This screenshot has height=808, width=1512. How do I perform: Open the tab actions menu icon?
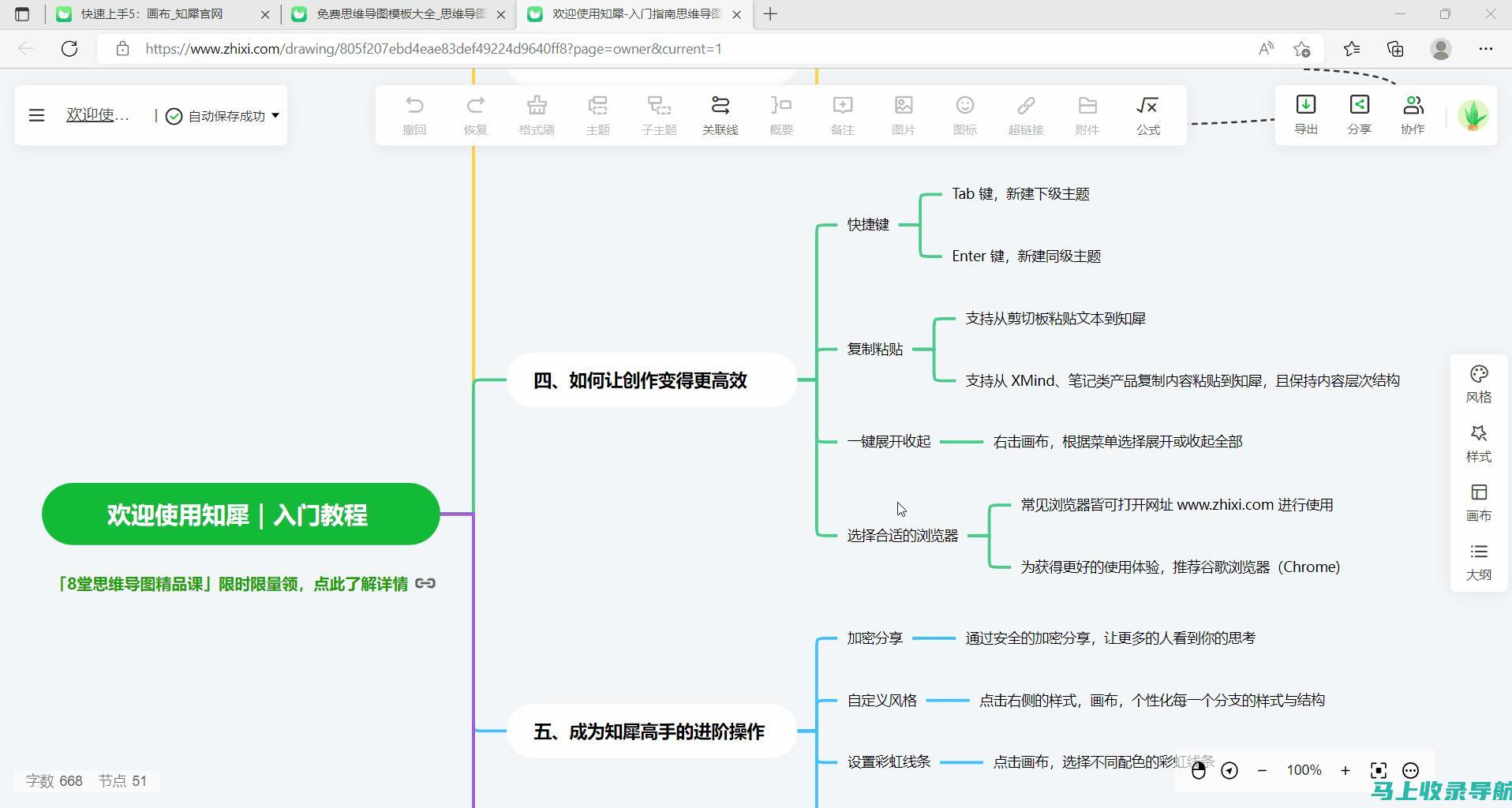22,14
